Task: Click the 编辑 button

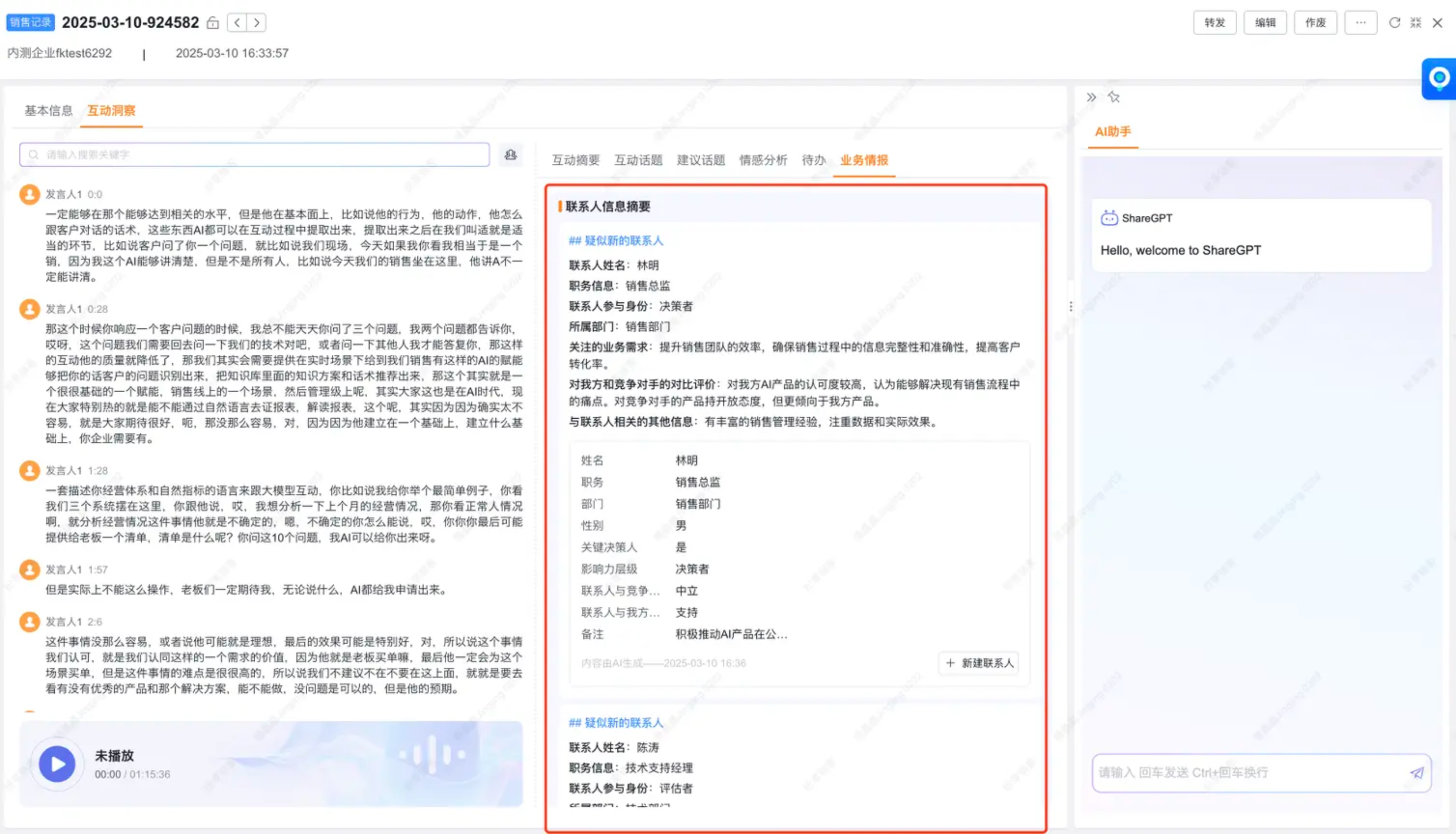Action: pyautogui.click(x=1265, y=23)
